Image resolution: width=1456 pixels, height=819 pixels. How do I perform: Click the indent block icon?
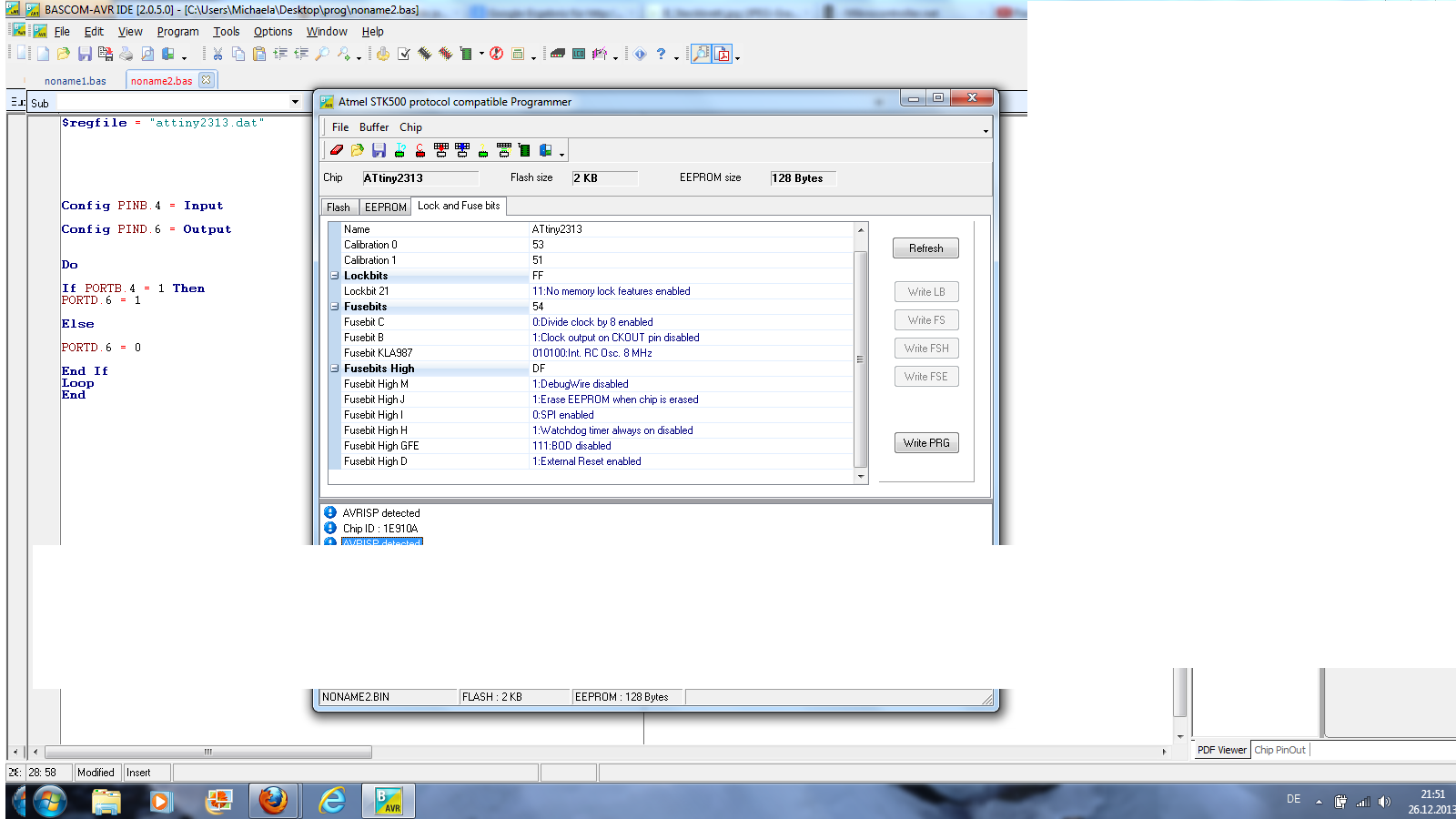(x=280, y=54)
